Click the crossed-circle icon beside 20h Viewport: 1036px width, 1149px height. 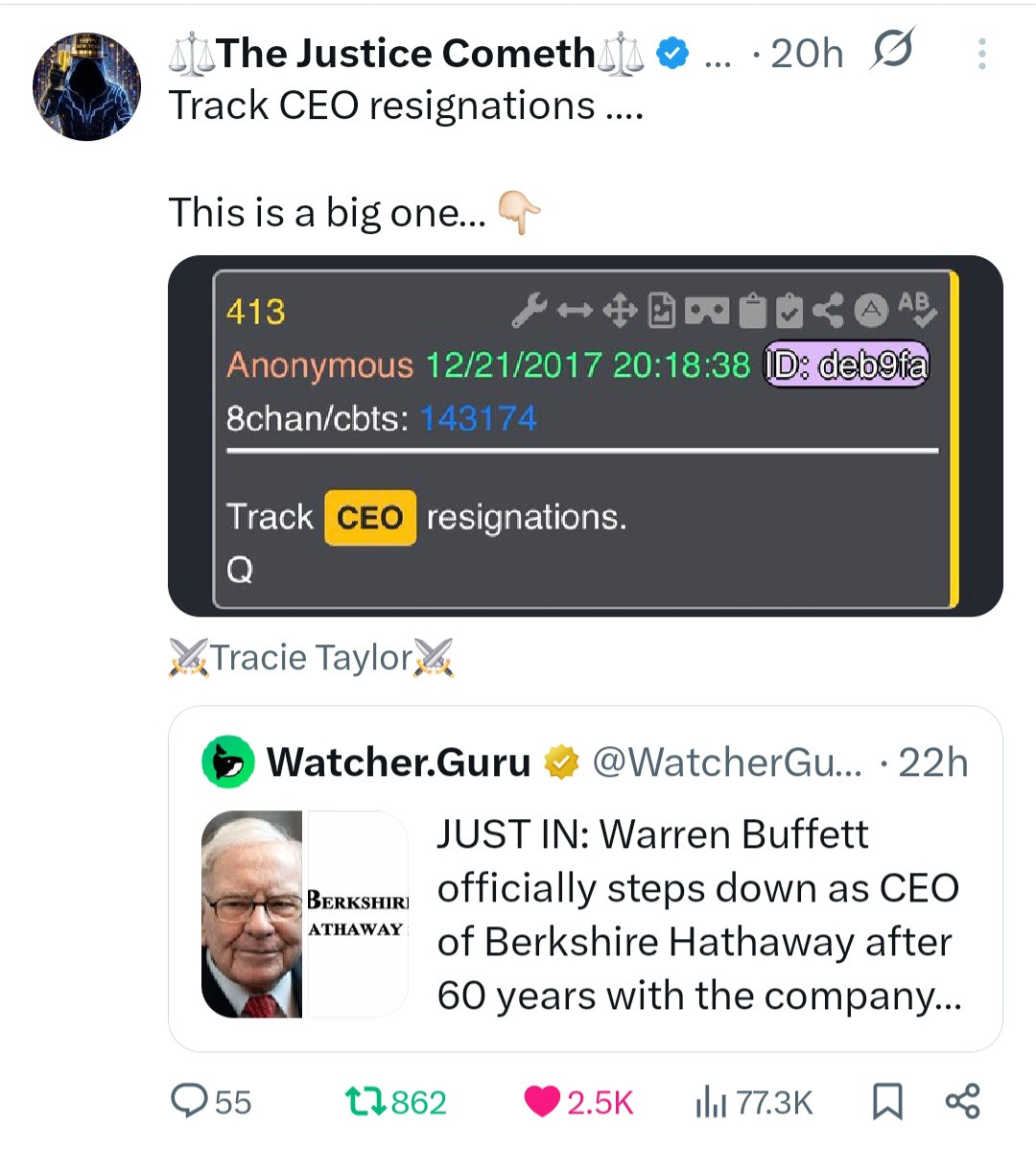[x=891, y=50]
